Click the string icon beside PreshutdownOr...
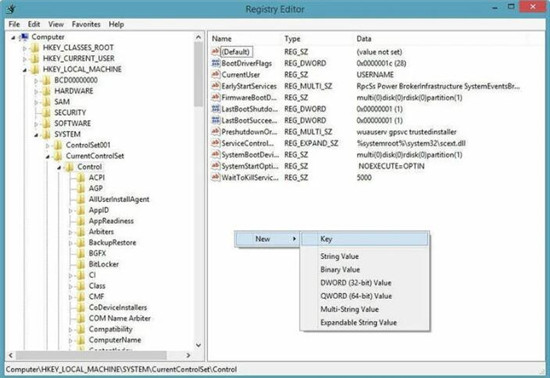 pyautogui.click(x=216, y=132)
